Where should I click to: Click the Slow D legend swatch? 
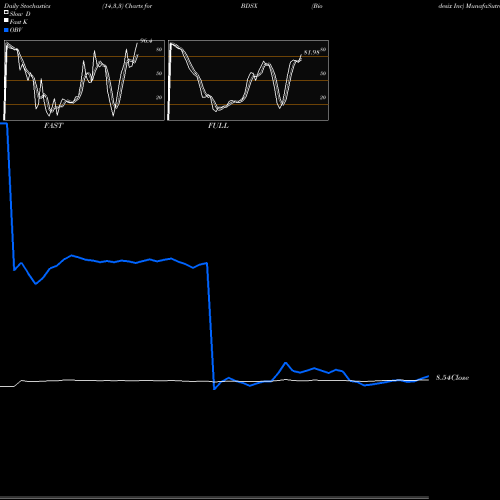(x=6, y=12)
